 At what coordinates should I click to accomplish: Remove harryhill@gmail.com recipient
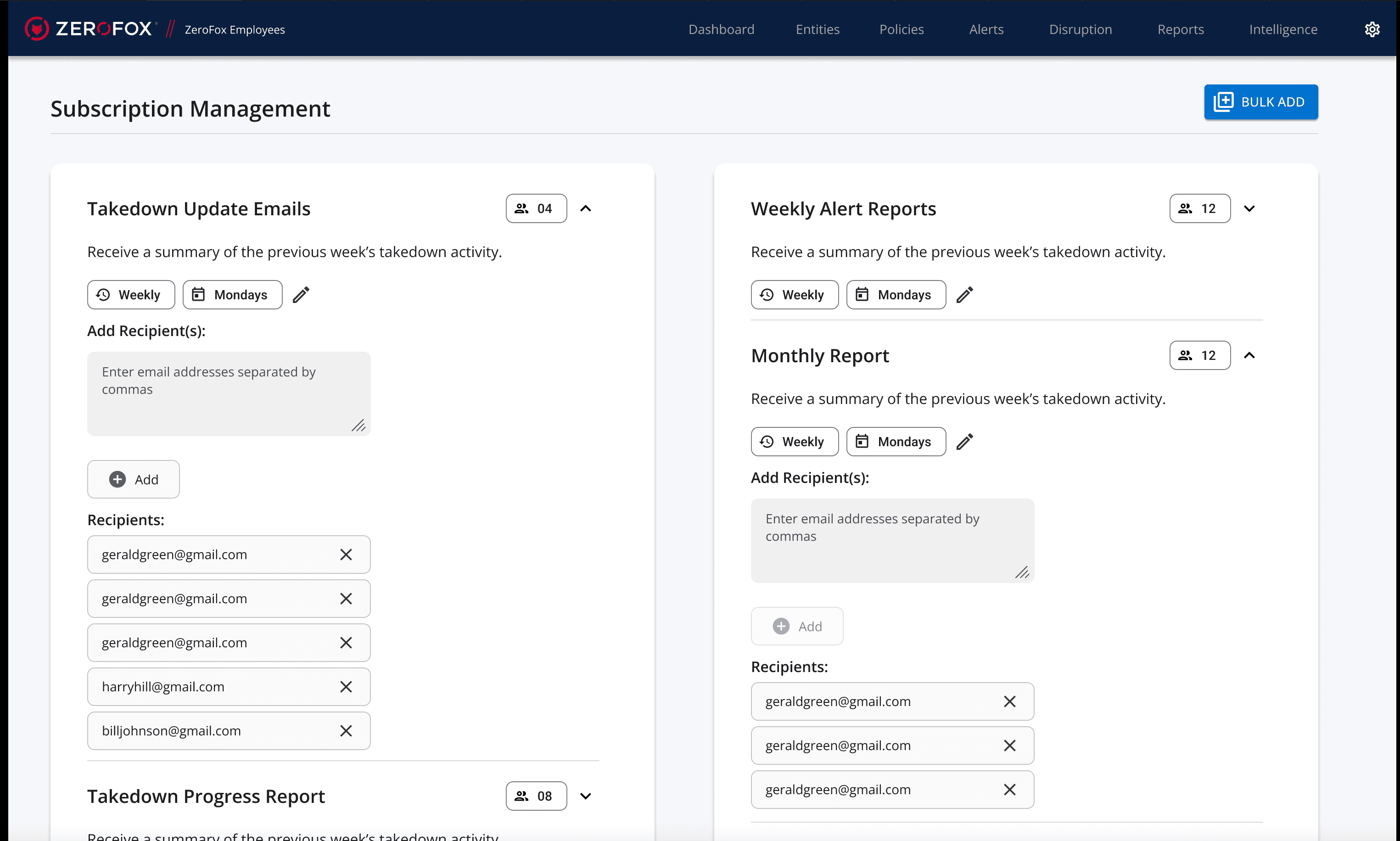pyautogui.click(x=346, y=687)
